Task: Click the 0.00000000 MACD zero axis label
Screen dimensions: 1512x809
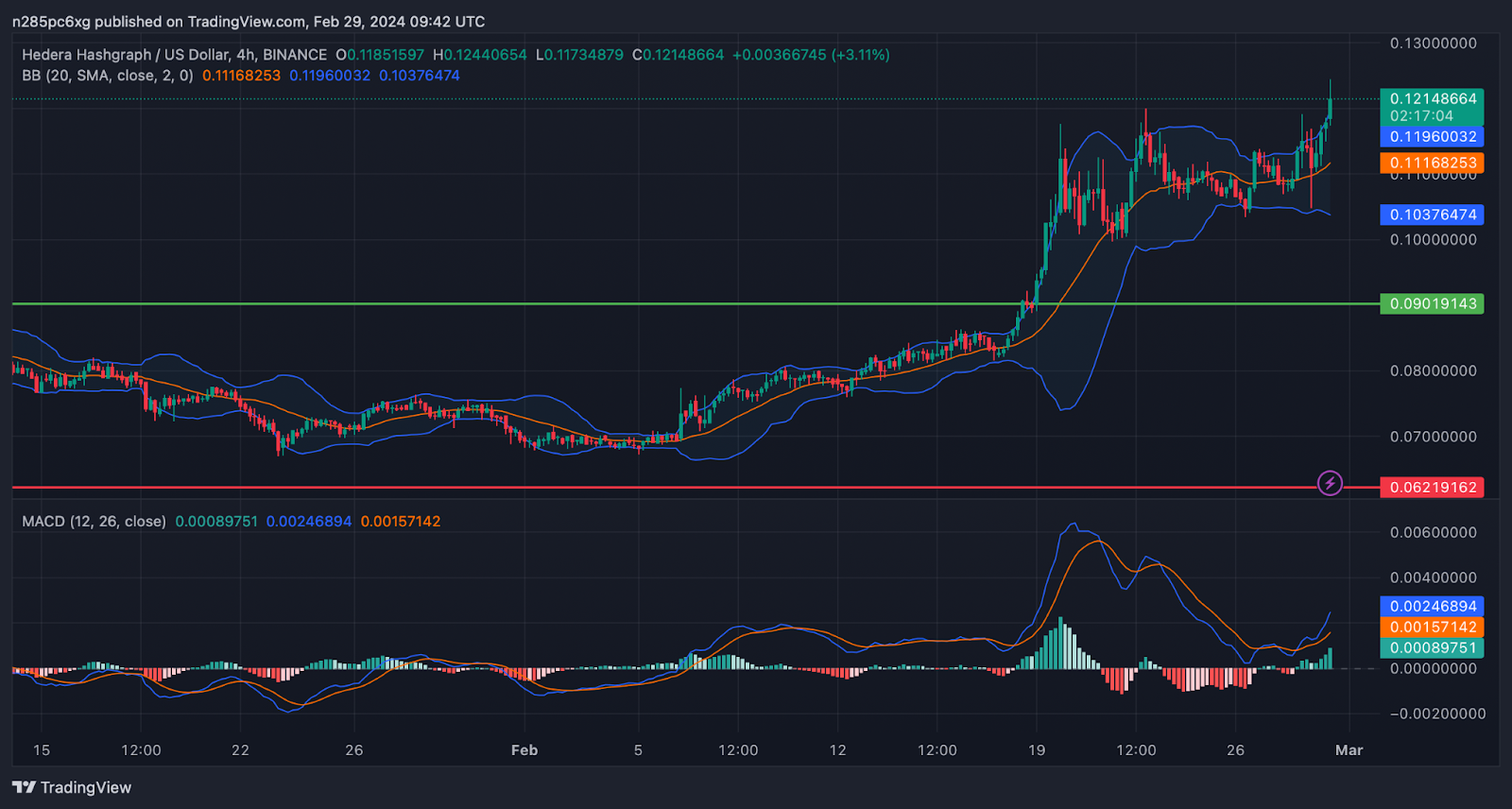Action: [x=1433, y=668]
